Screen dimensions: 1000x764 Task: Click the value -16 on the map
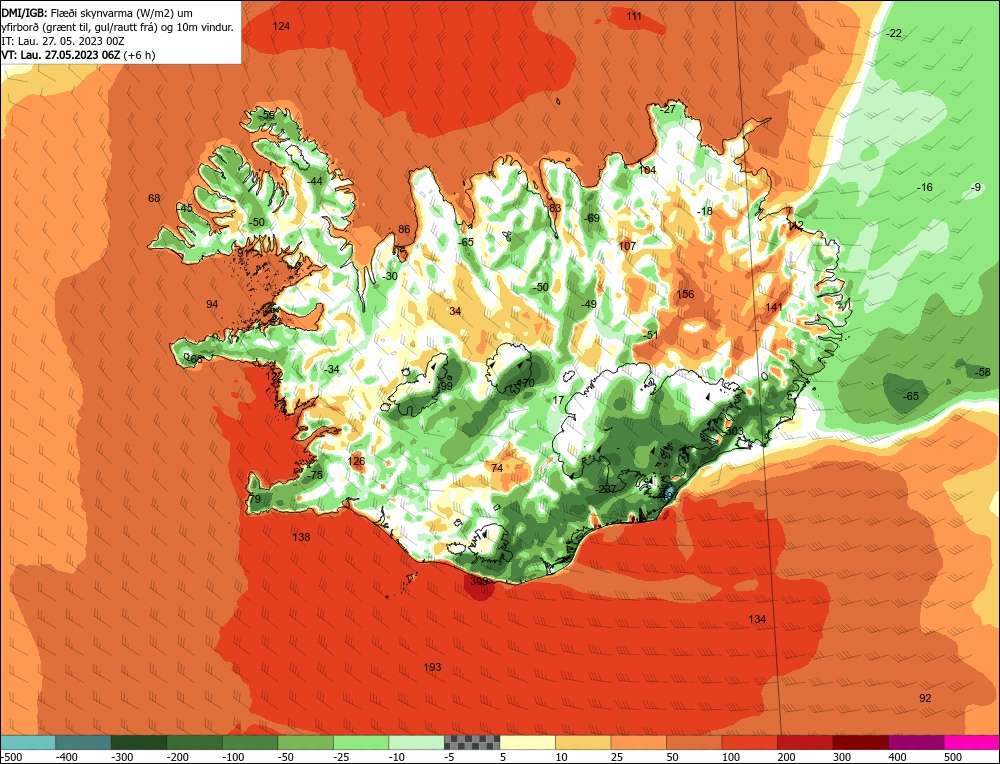(x=924, y=187)
